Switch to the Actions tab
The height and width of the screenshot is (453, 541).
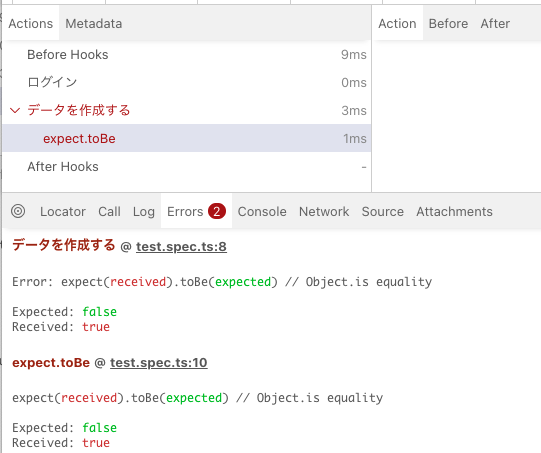pos(31,23)
